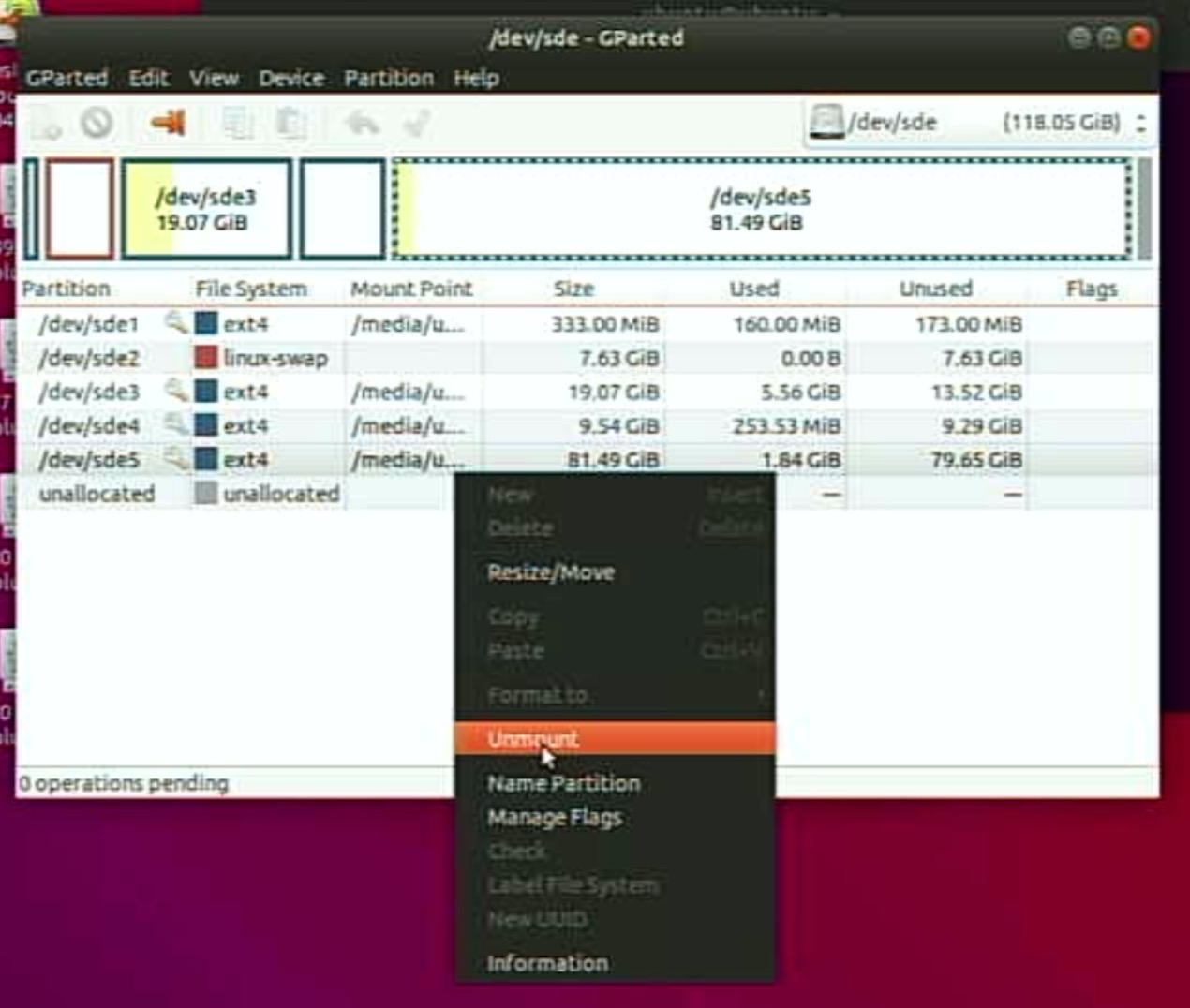Viewport: 1190px width, 1008px height.
Task: Click the 173.00 MiB unused value
Action: click(969, 324)
